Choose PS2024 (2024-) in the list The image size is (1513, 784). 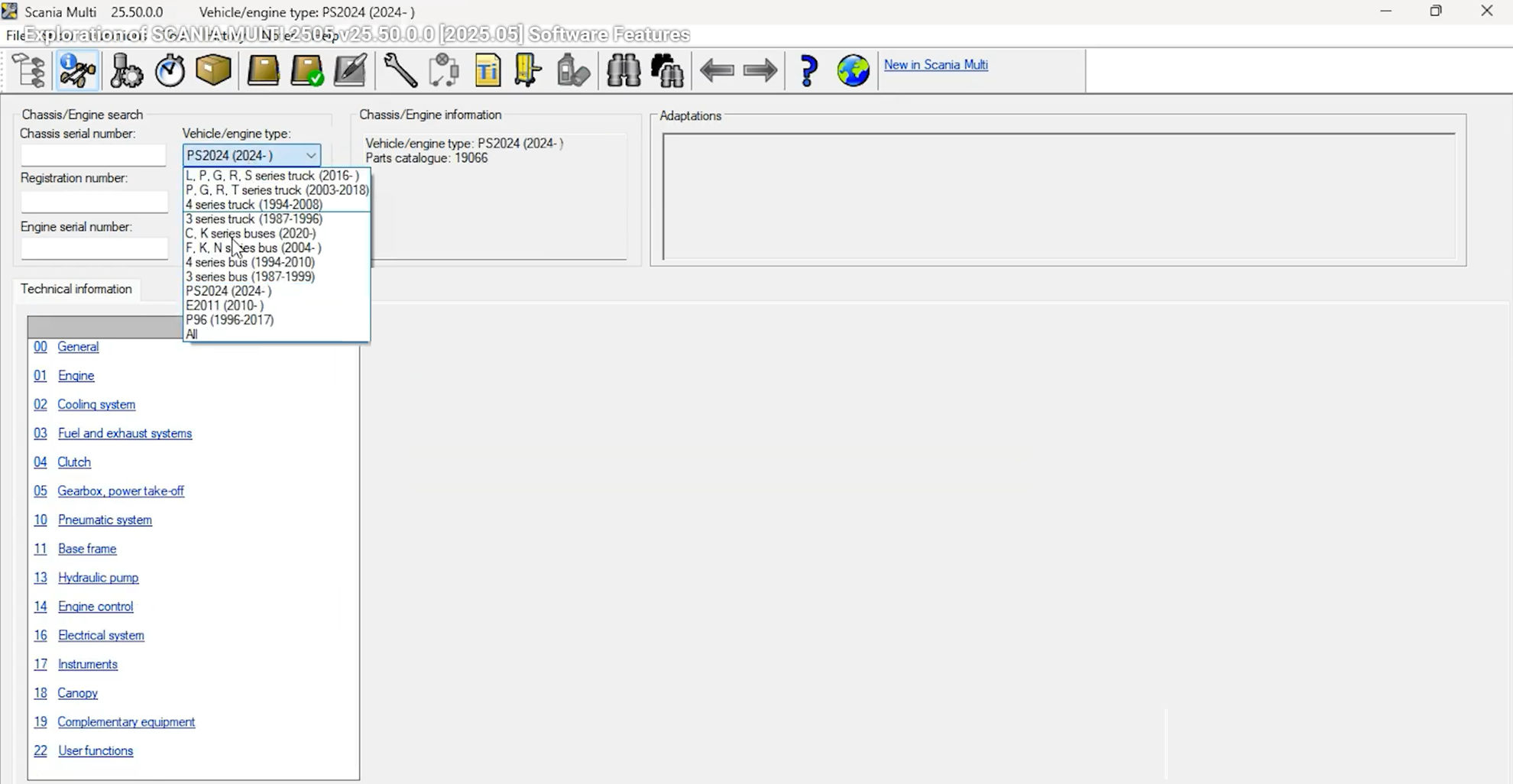pyautogui.click(x=277, y=291)
